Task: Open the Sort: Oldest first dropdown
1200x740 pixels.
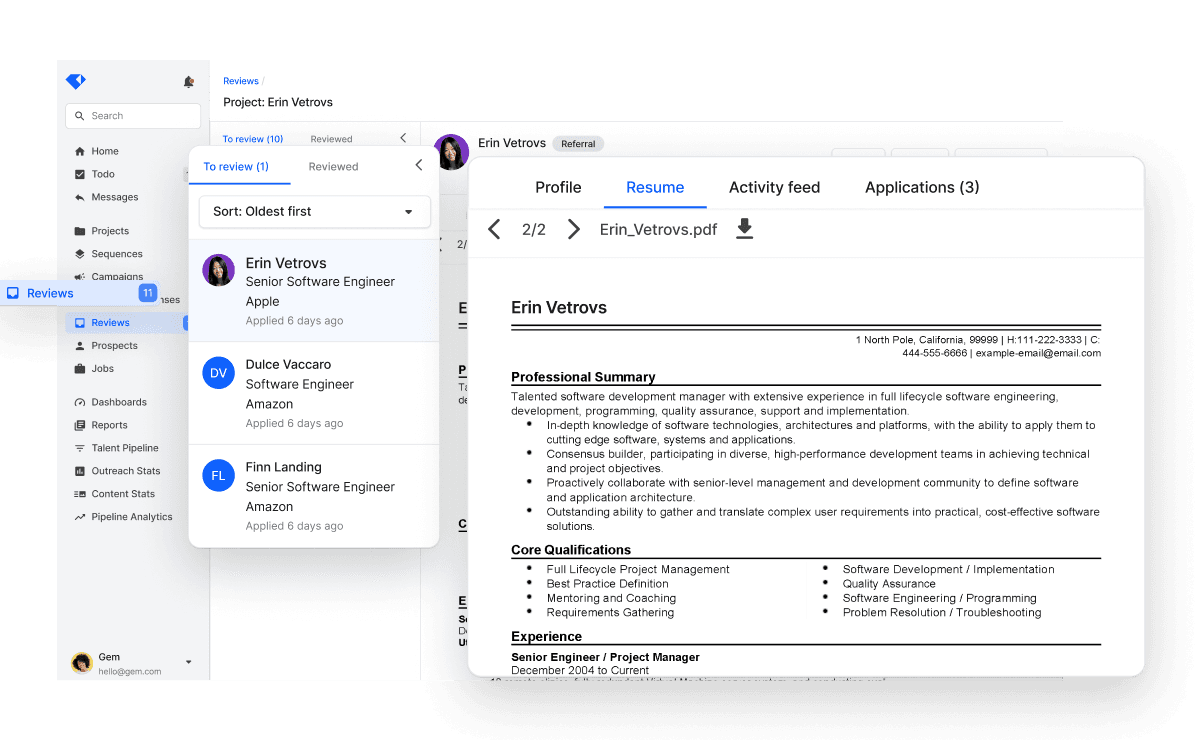Action: coord(314,211)
